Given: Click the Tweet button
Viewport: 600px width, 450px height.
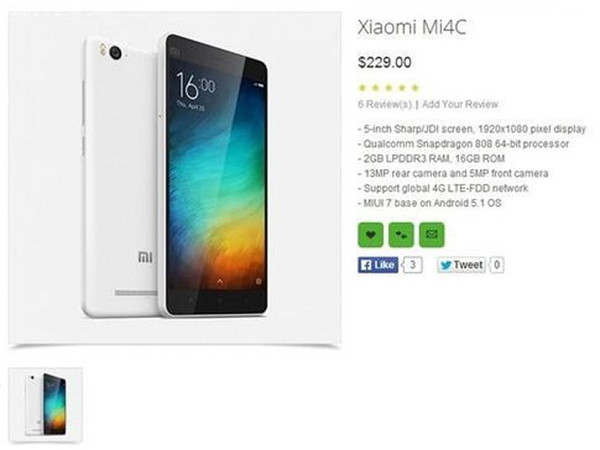Looking at the screenshot, I should click(461, 265).
